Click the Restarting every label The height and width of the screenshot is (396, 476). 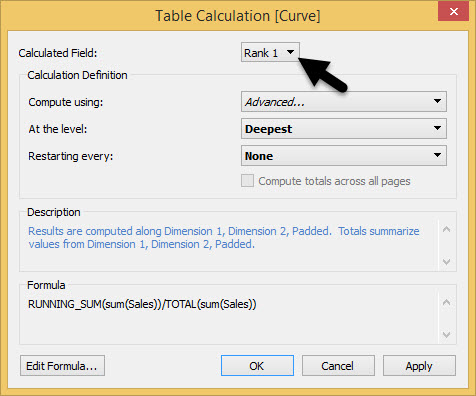(x=71, y=156)
